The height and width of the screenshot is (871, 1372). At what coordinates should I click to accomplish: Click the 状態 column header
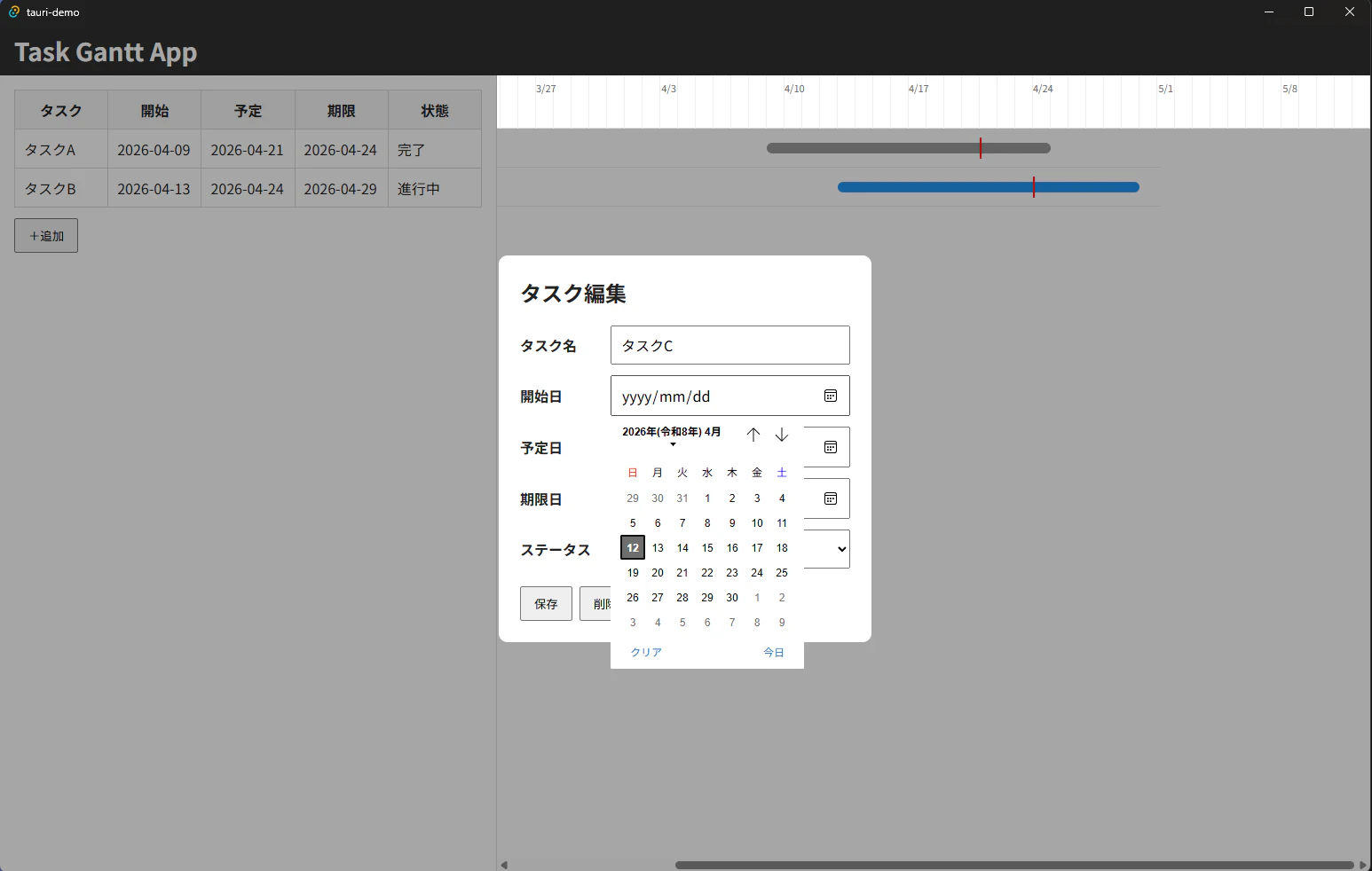(435, 110)
